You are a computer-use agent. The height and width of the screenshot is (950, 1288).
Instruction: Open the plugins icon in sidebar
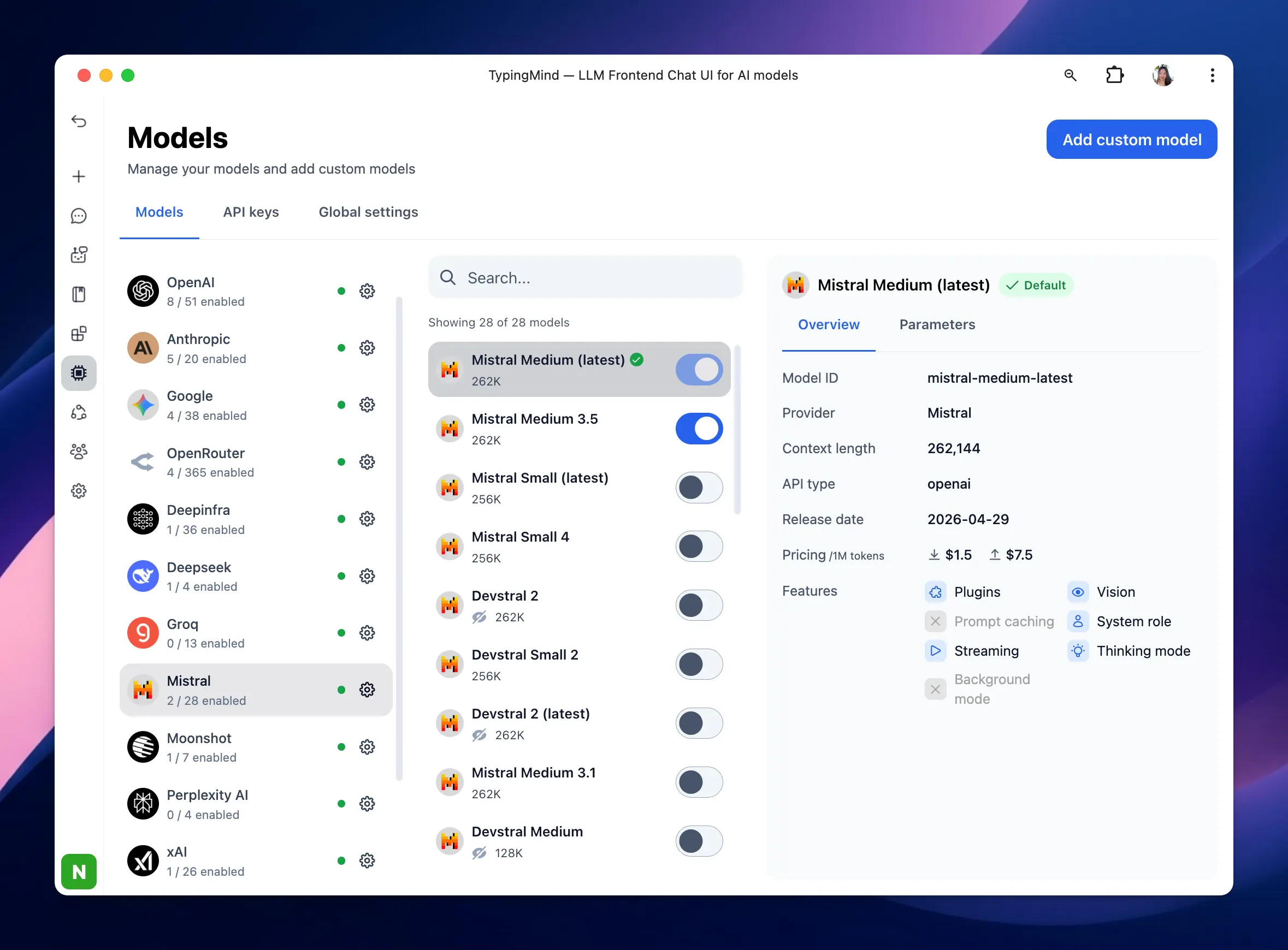[79, 334]
